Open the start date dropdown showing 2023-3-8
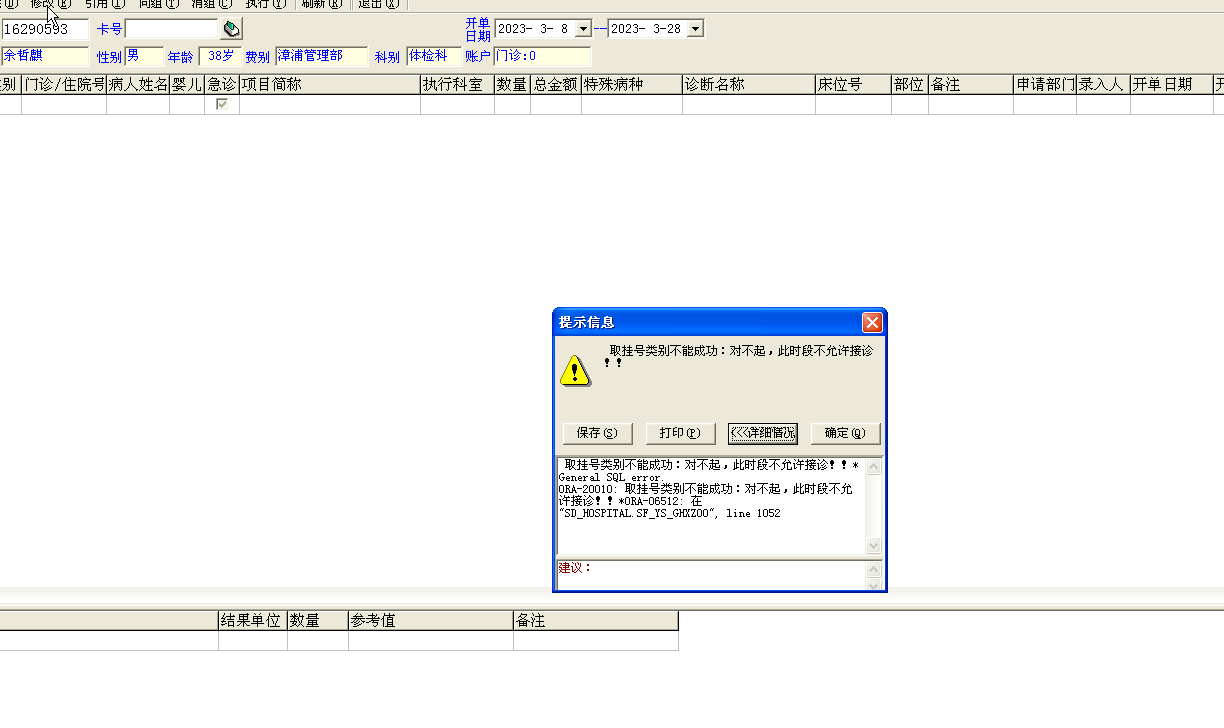 click(x=584, y=29)
